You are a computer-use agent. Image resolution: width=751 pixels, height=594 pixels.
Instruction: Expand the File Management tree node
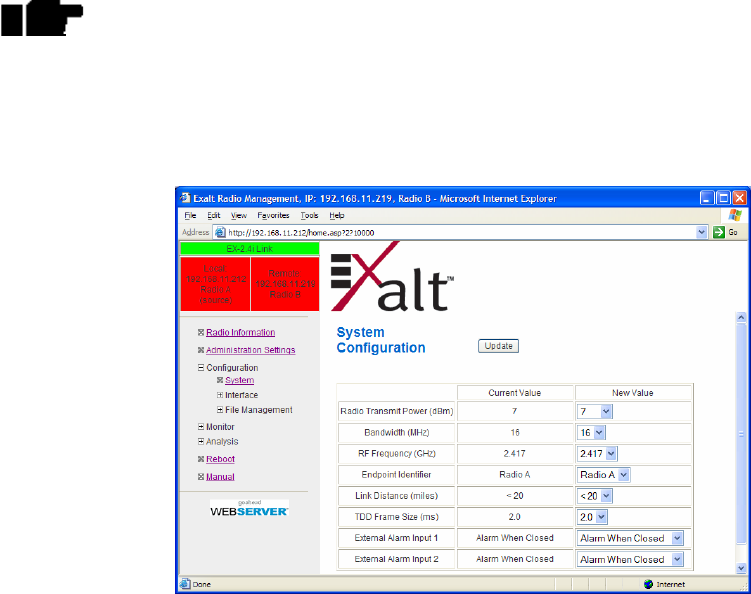pyautogui.click(x=220, y=410)
